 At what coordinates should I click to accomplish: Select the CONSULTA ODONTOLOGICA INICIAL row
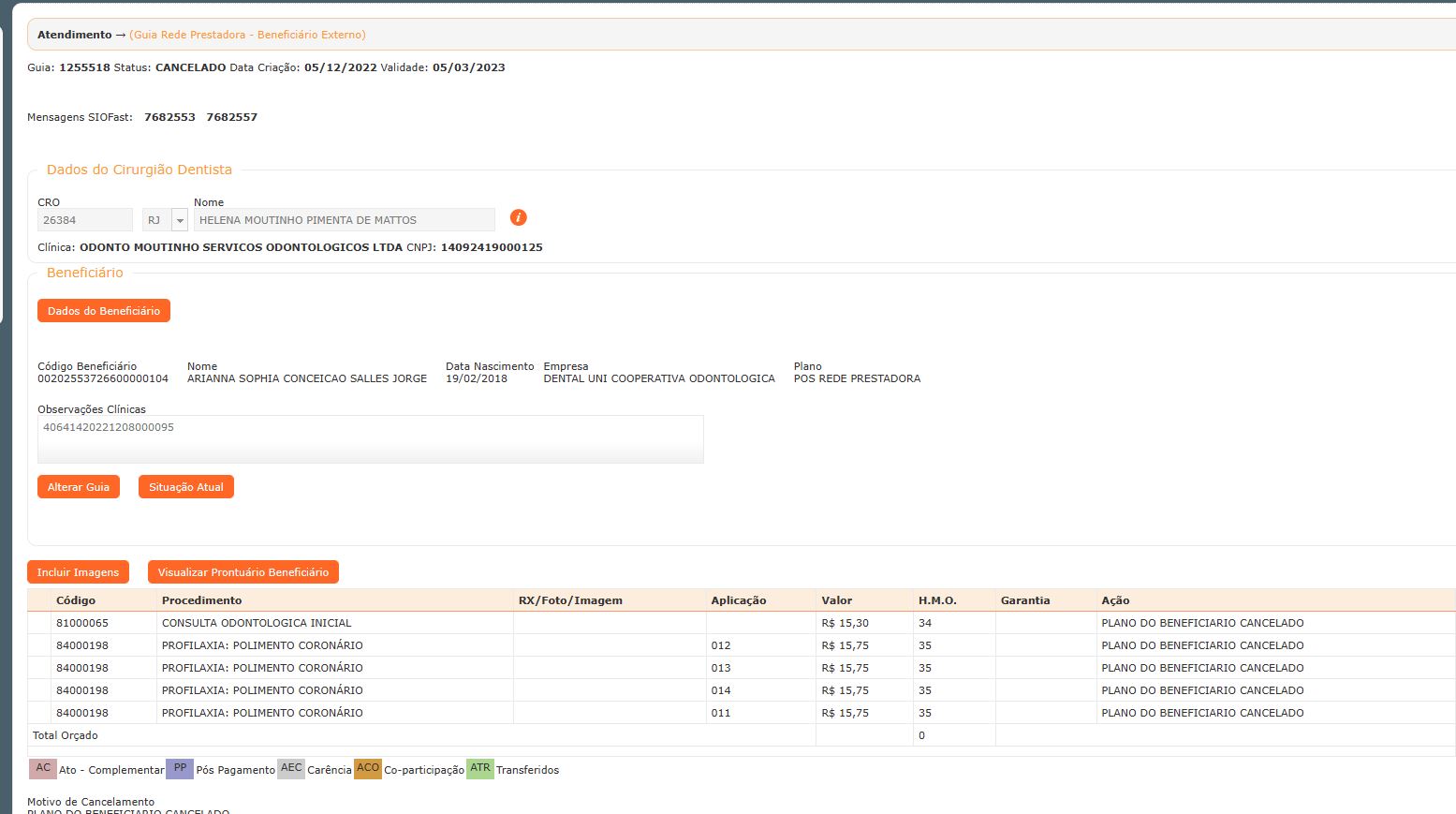point(257,623)
